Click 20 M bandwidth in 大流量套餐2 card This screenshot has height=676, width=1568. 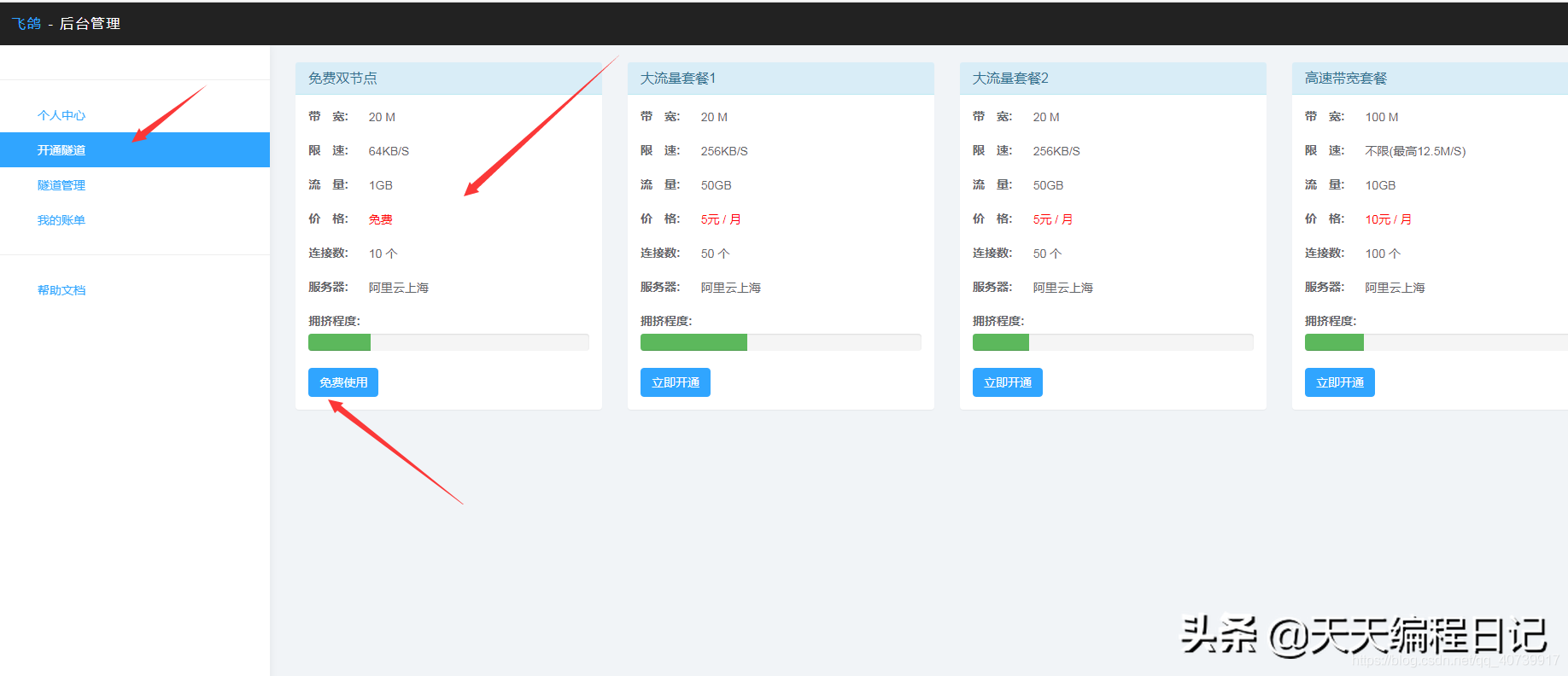(x=1046, y=117)
